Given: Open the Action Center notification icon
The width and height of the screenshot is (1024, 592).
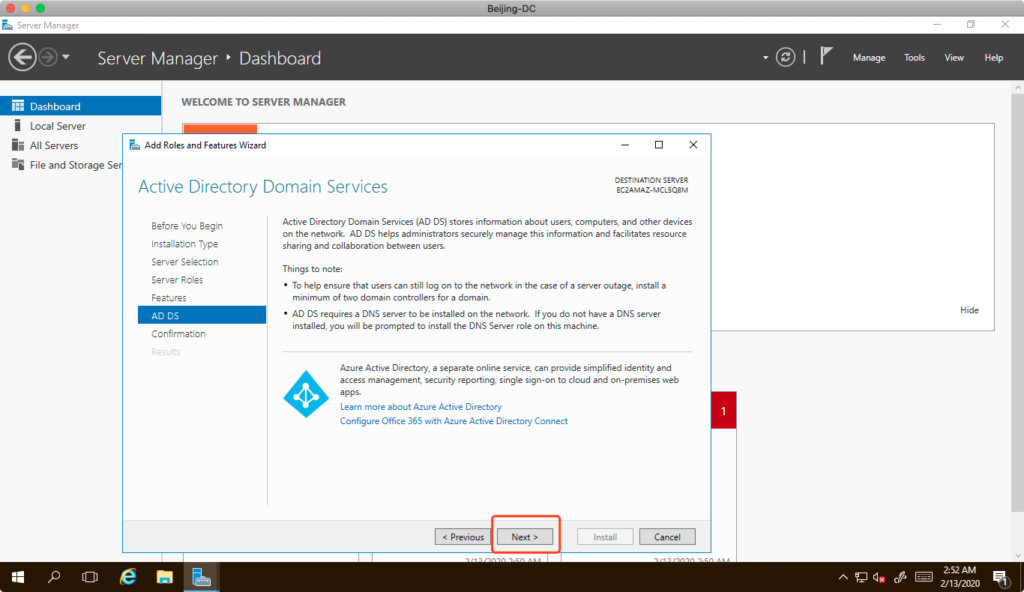Looking at the screenshot, I should coord(1000,577).
